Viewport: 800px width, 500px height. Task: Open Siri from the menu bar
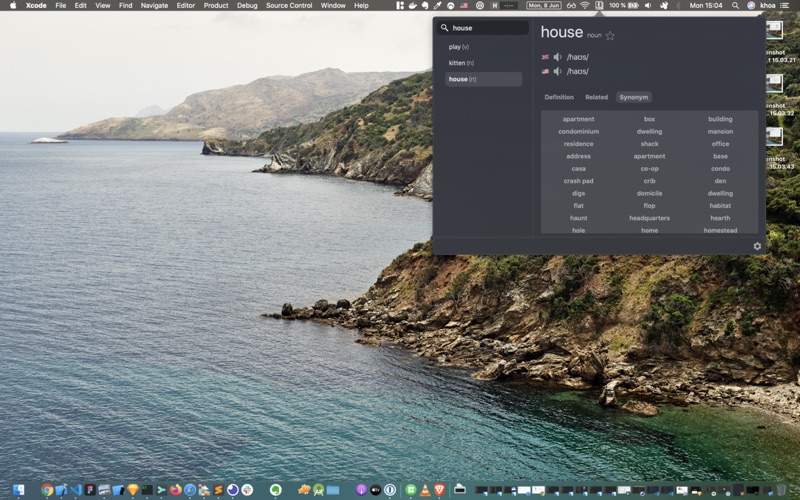(x=751, y=6)
